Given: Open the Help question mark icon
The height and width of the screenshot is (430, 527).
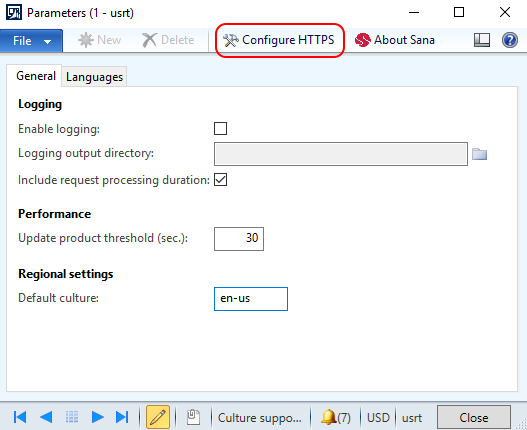Looking at the screenshot, I should [510, 40].
